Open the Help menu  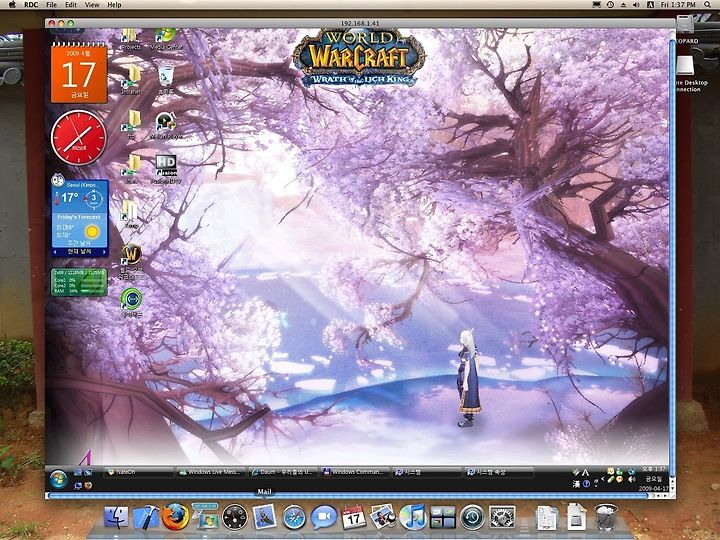[114, 5]
